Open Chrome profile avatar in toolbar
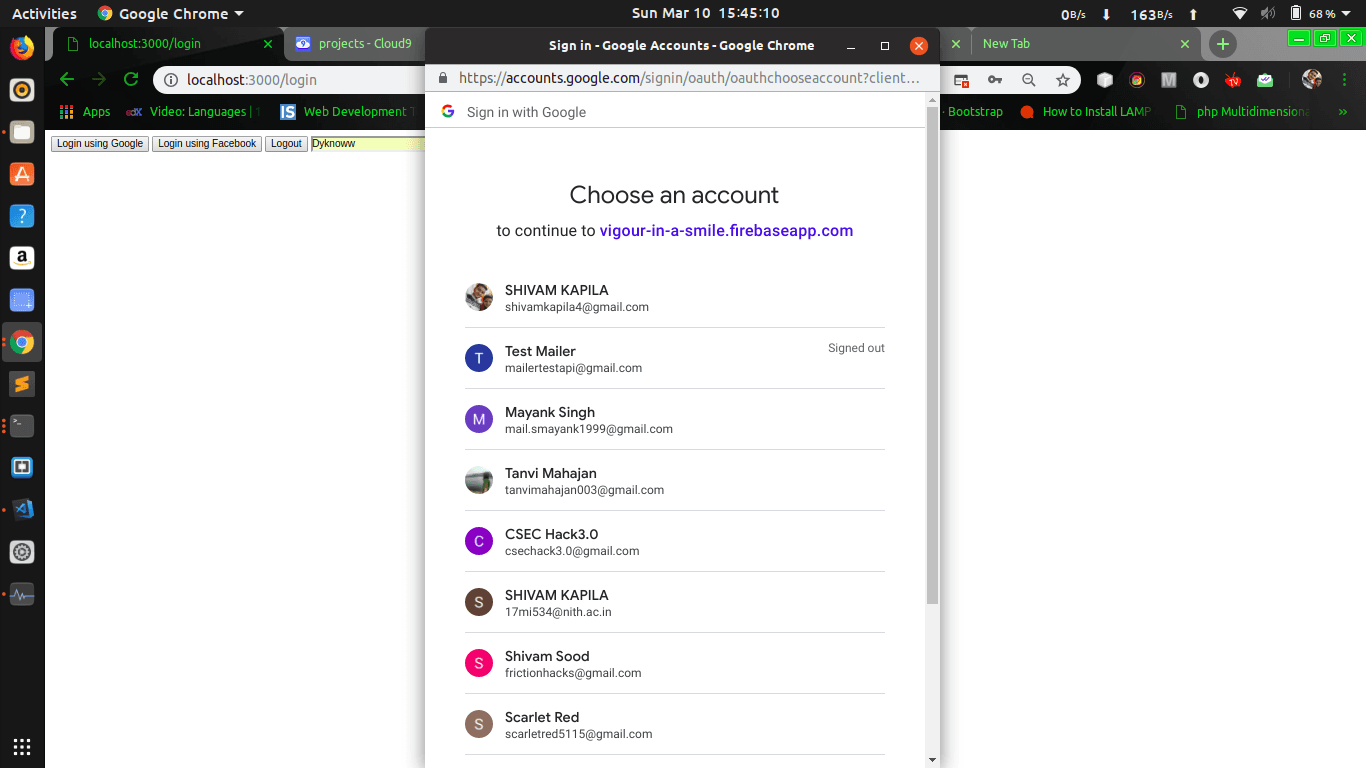This screenshot has width=1366, height=768. click(x=1312, y=80)
